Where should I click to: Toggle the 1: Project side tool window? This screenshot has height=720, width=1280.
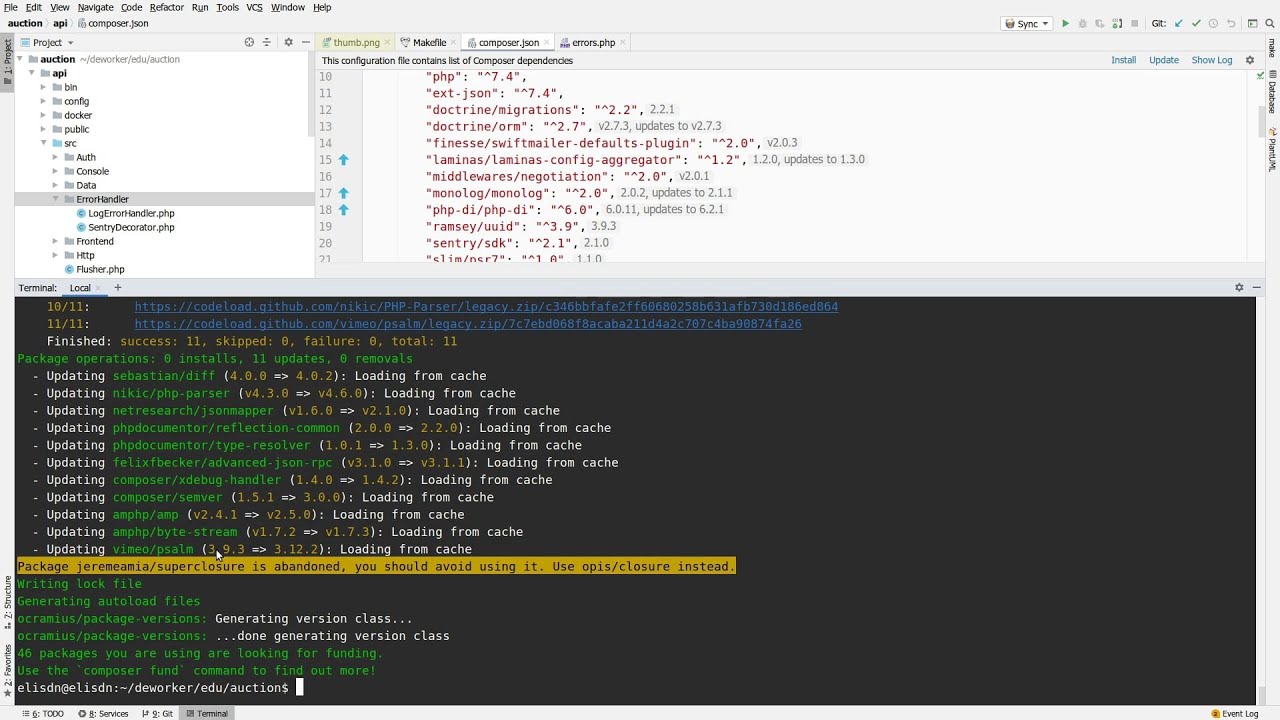point(7,64)
